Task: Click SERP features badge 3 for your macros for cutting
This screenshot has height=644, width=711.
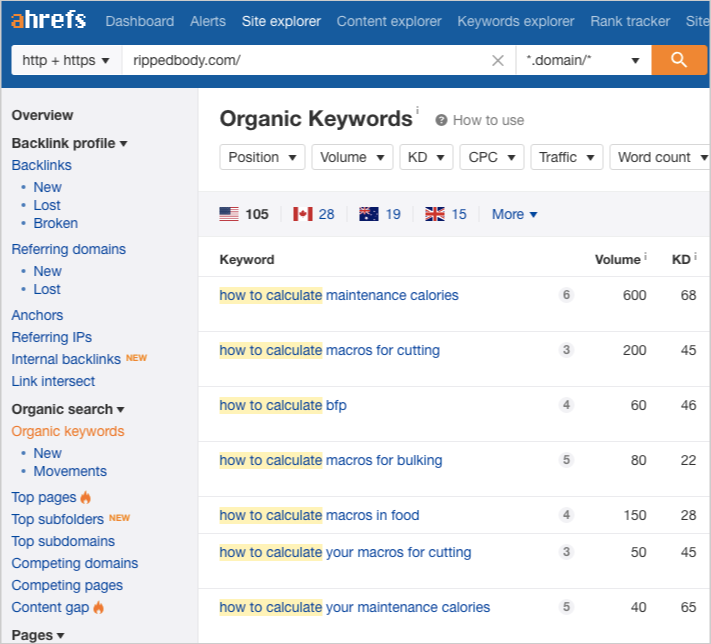Action: (x=566, y=552)
